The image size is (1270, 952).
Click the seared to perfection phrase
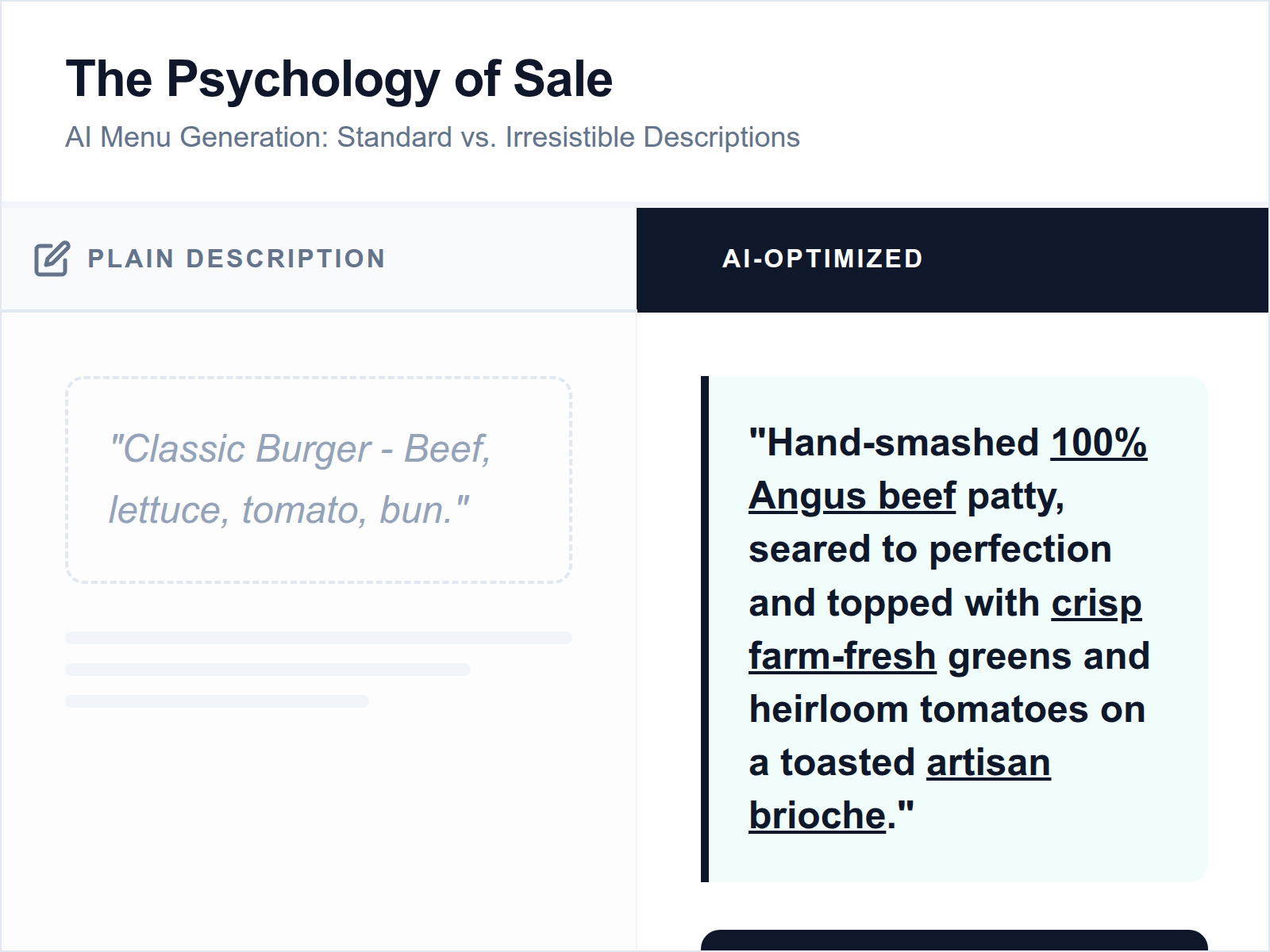(x=930, y=548)
